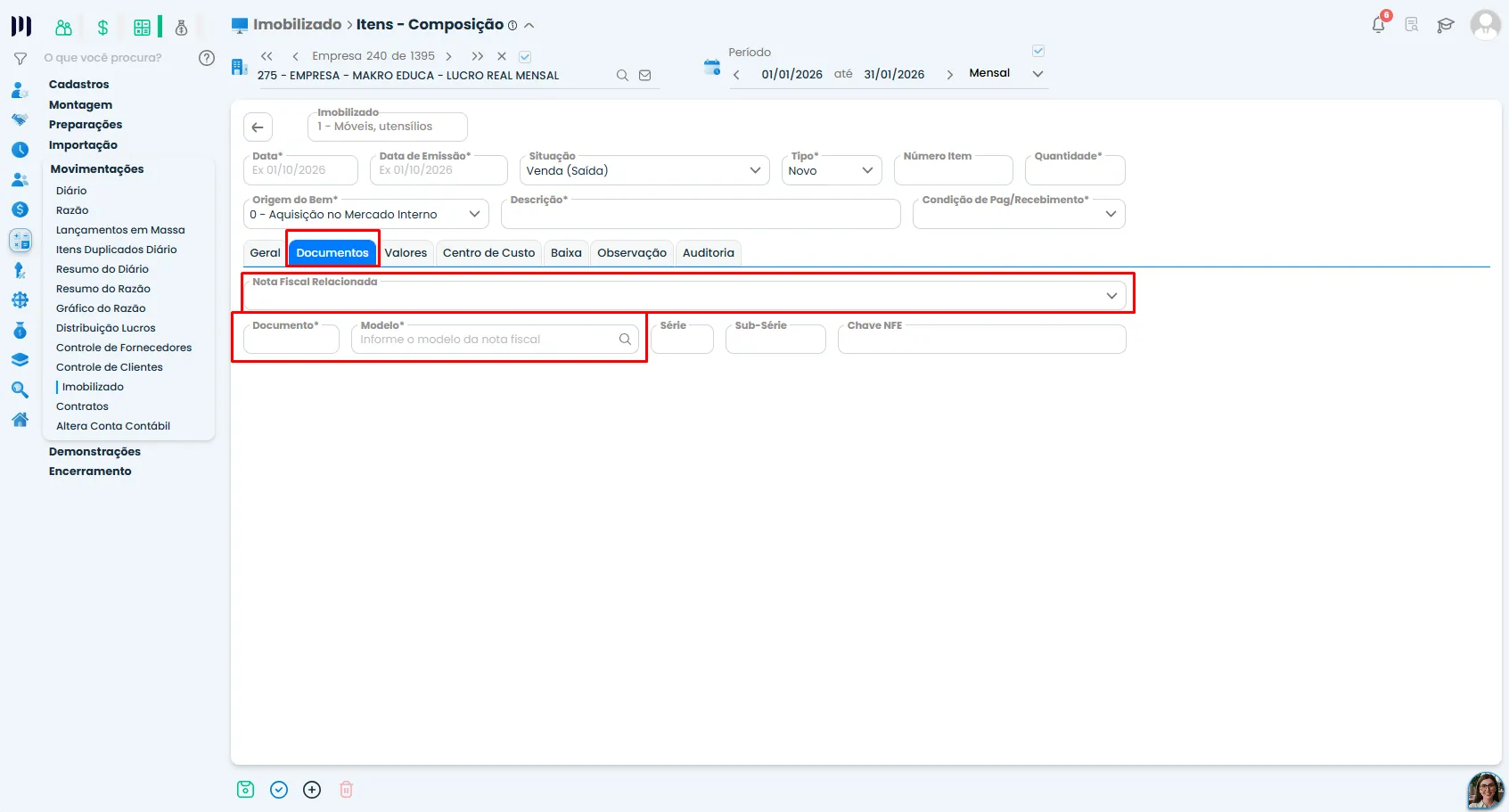
Task: Open Controle de Fornecedores menu item
Action: tap(124, 348)
